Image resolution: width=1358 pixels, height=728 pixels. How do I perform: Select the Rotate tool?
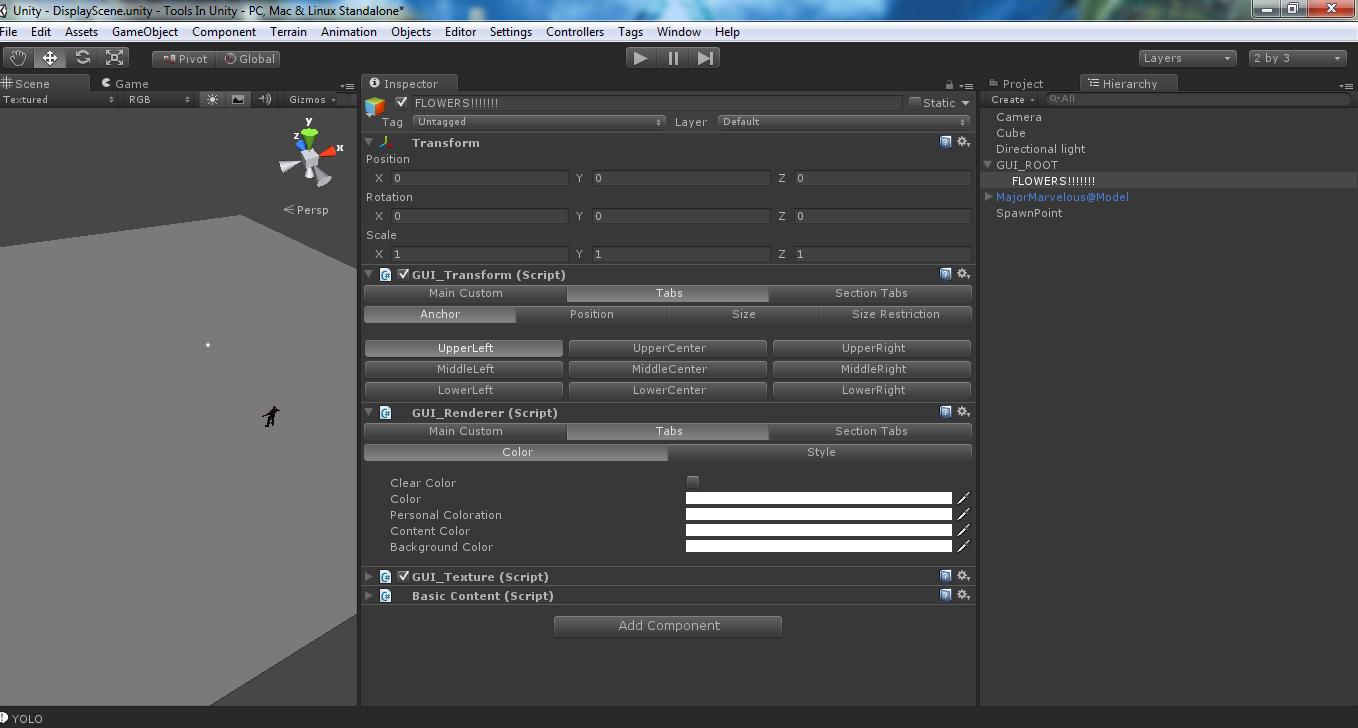83,58
